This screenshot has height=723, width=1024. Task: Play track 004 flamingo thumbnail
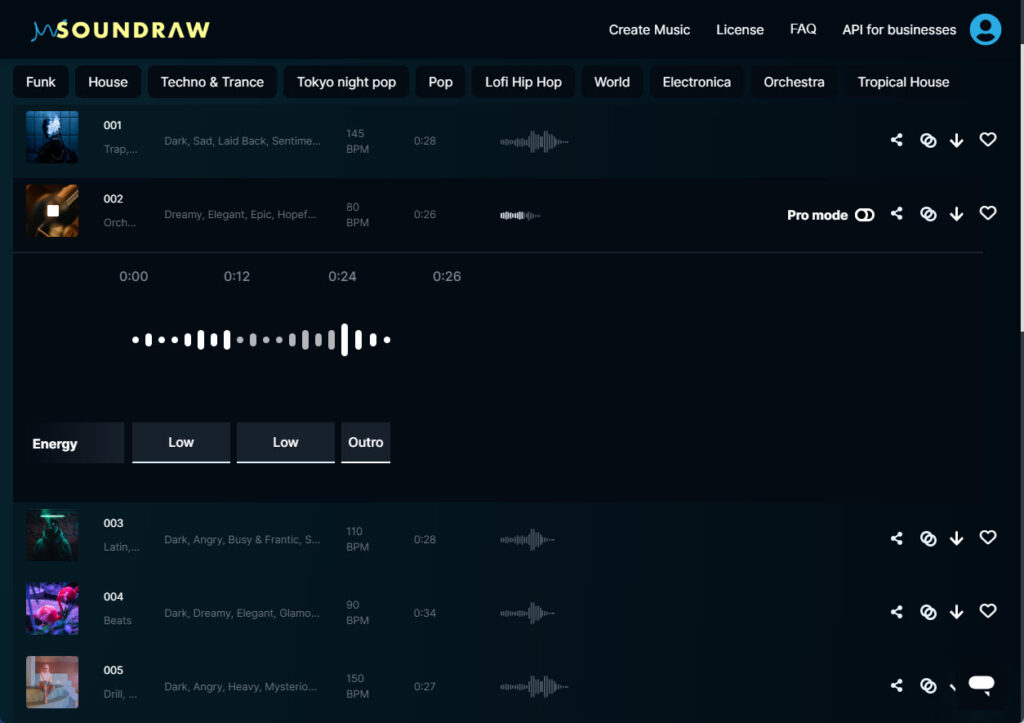pyautogui.click(x=52, y=609)
